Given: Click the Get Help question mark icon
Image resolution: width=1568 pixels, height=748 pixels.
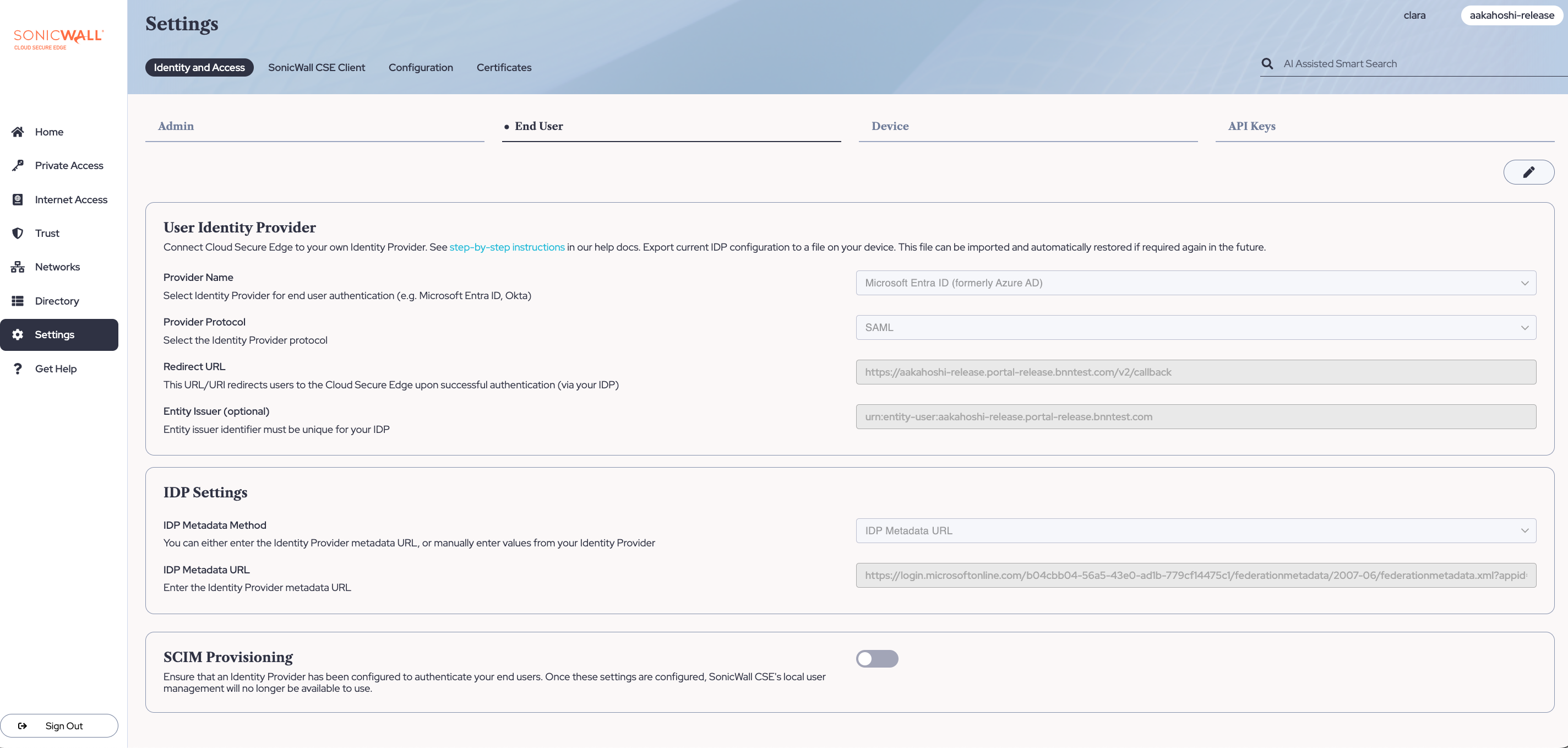Looking at the screenshot, I should [x=18, y=368].
